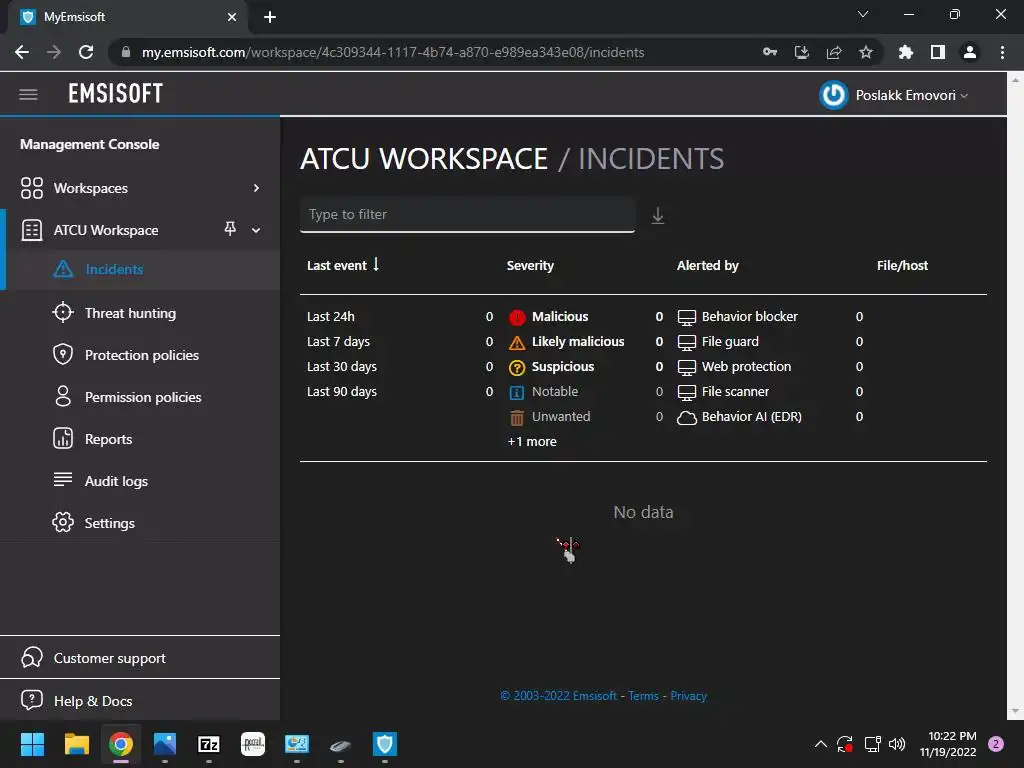Open Help & Docs
Image resolution: width=1024 pixels, height=768 pixels.
93,701
